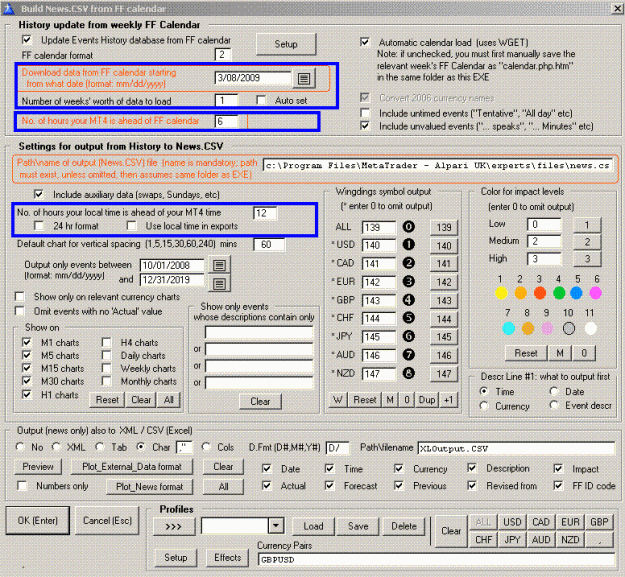The width and height of the screenshot is (625, 577).
Task: Click All button in Show on group
Action: pos(169,400)
